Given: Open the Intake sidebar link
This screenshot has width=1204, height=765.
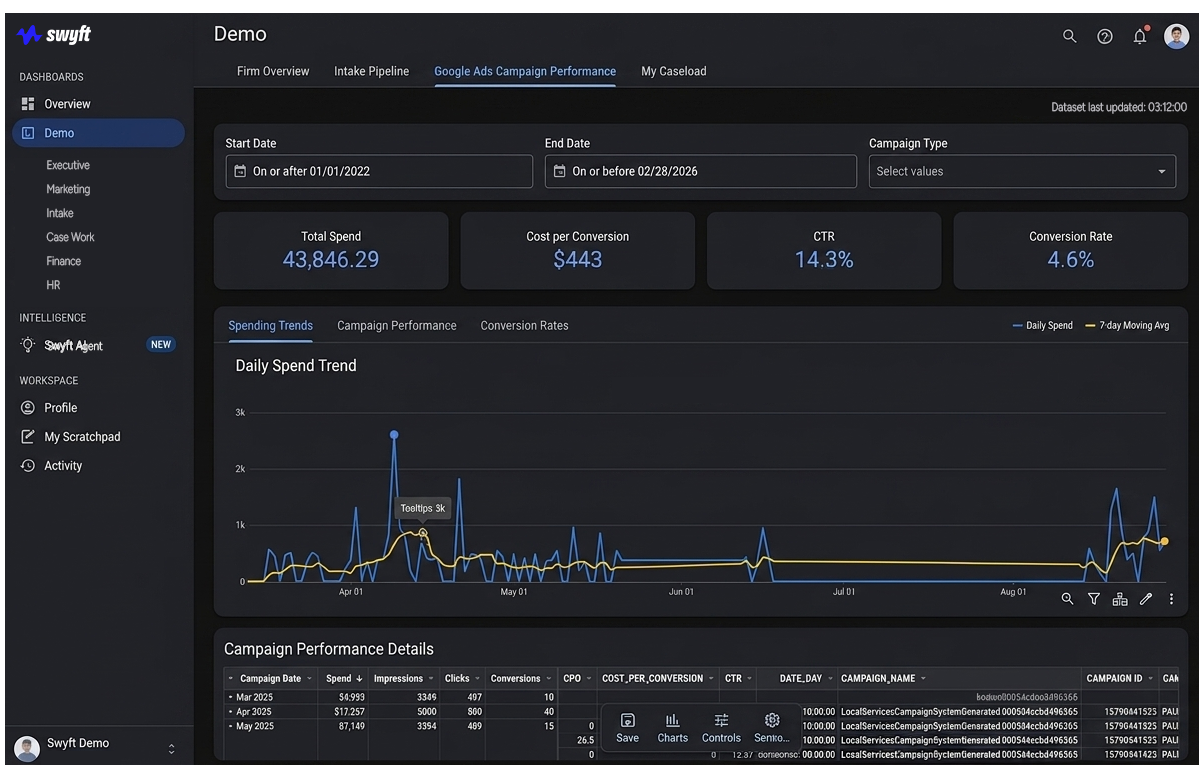Looking at the screenshot, I should [x=60, y=213].
